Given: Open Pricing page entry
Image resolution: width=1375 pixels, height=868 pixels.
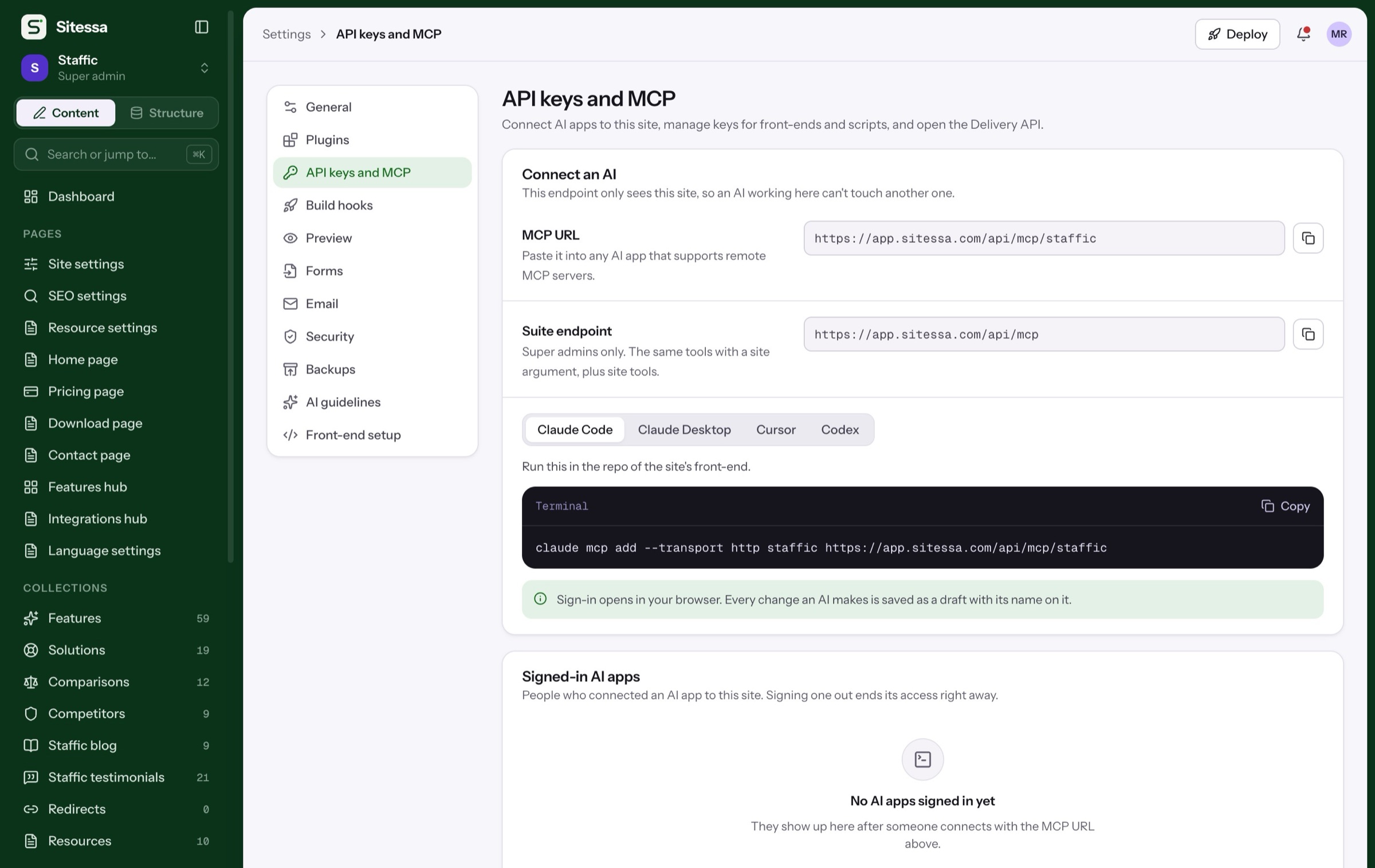Looking at the screenshot, I should coord(116,391).
